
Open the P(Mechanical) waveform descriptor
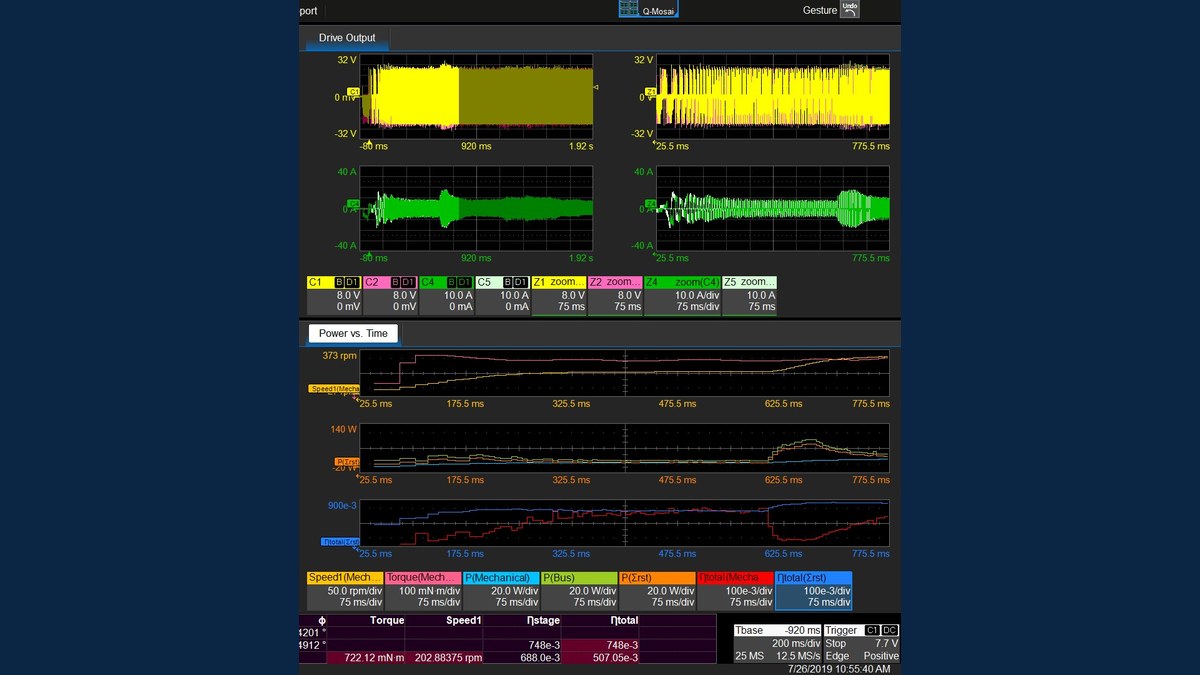[501, 590]
